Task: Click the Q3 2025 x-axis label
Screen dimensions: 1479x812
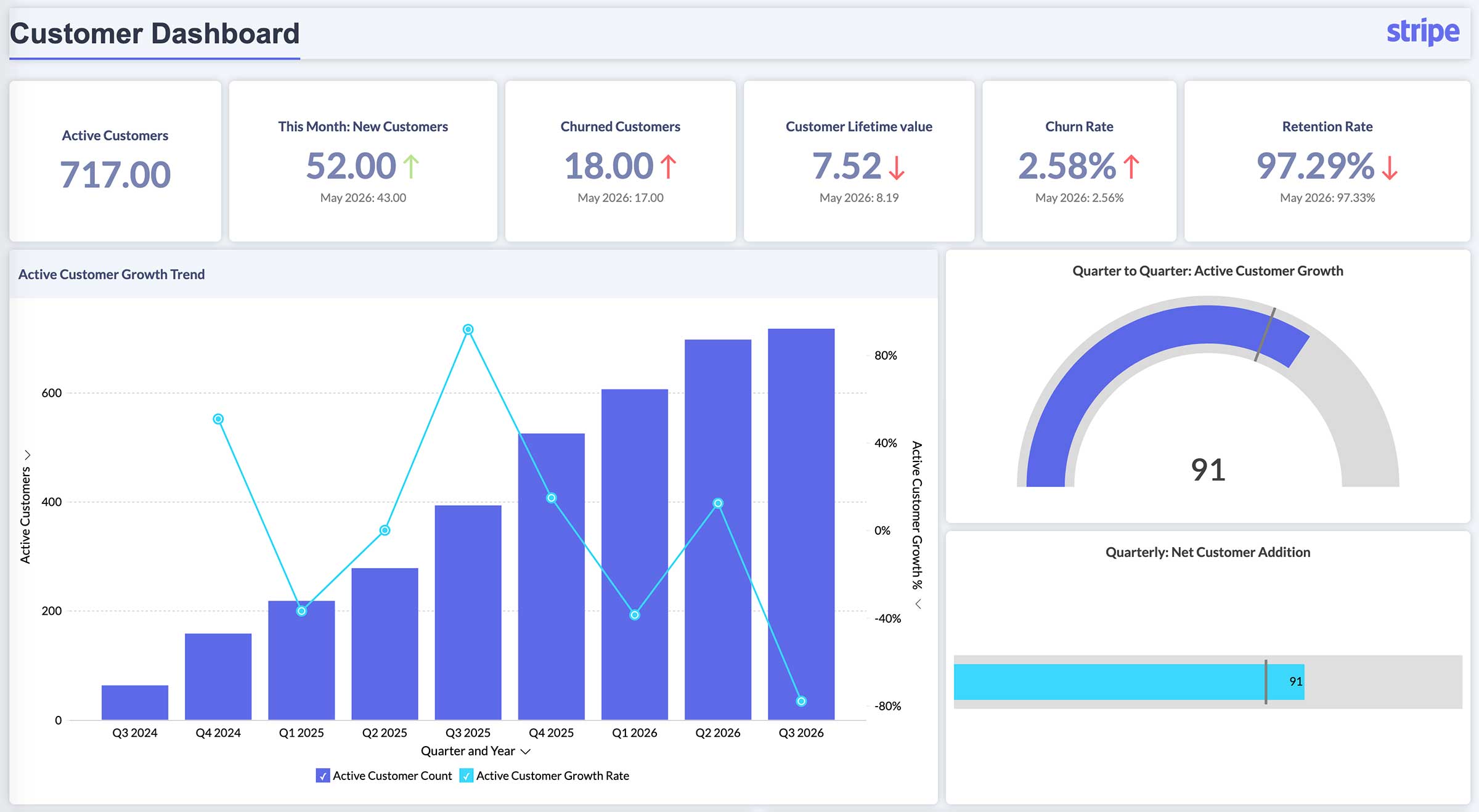Action: [x=468, y=733]
